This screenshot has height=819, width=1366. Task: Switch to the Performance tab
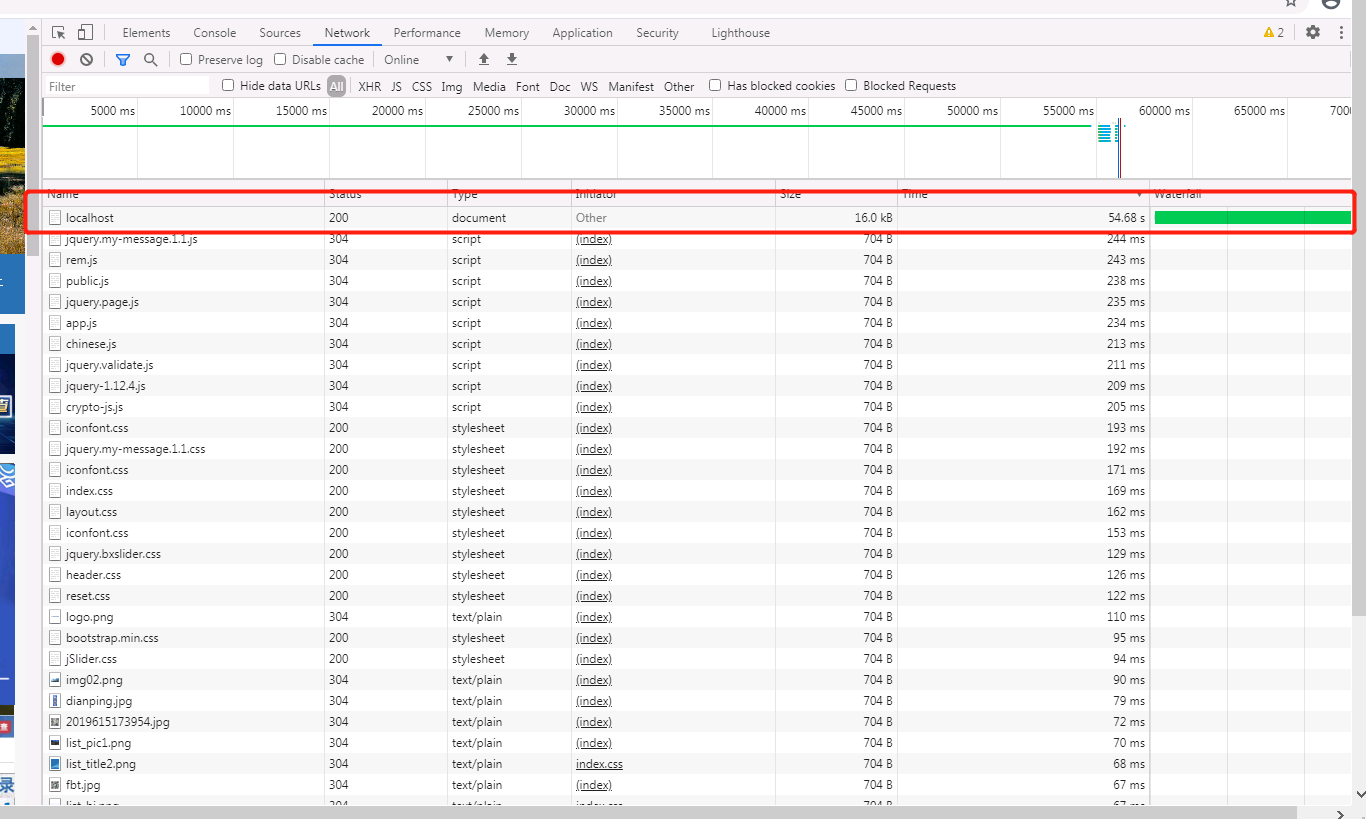pyautogui.click(x=427, y=33)
